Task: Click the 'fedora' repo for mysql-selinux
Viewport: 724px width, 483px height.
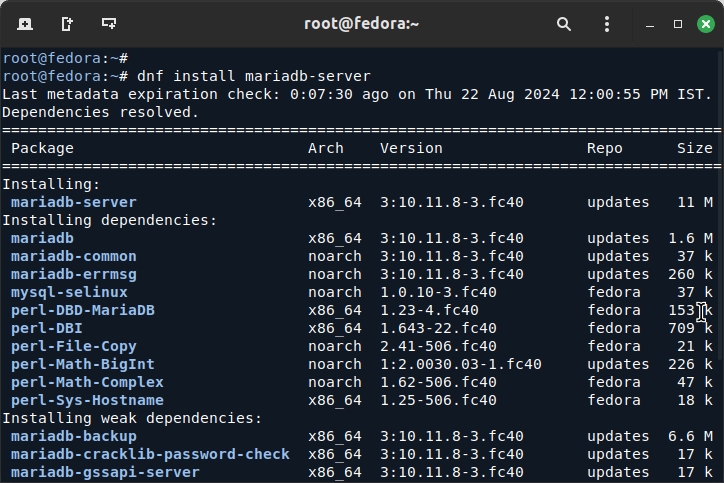Action: pyautogui.click(x=614, y=292)
